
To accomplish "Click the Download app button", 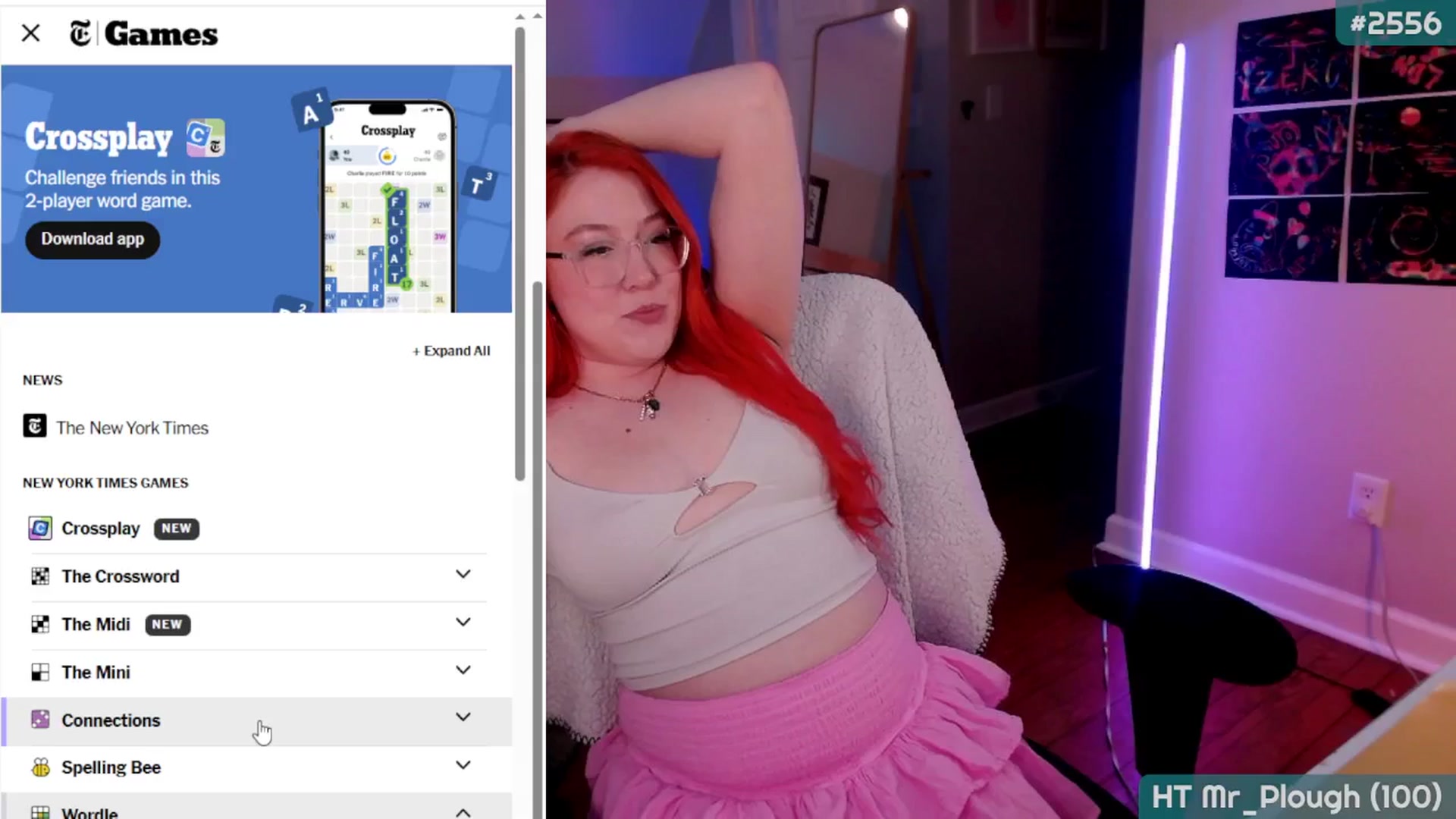I will coord(93,240).
